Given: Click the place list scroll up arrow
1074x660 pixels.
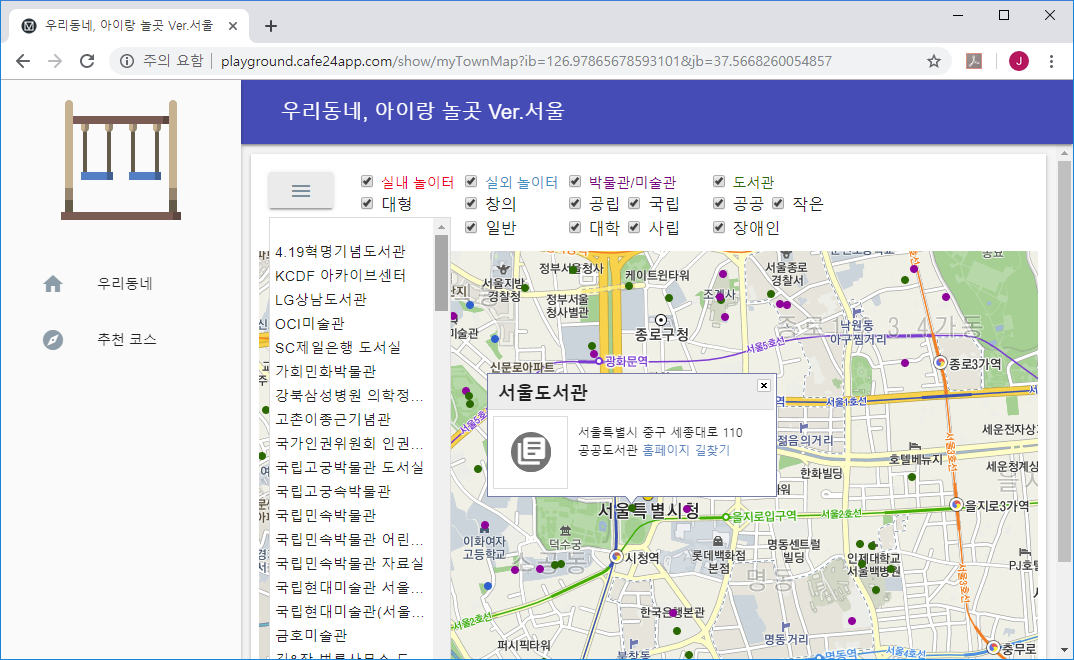Looking at the screenshot, I should pyautogui.click(x=442, y=227).
